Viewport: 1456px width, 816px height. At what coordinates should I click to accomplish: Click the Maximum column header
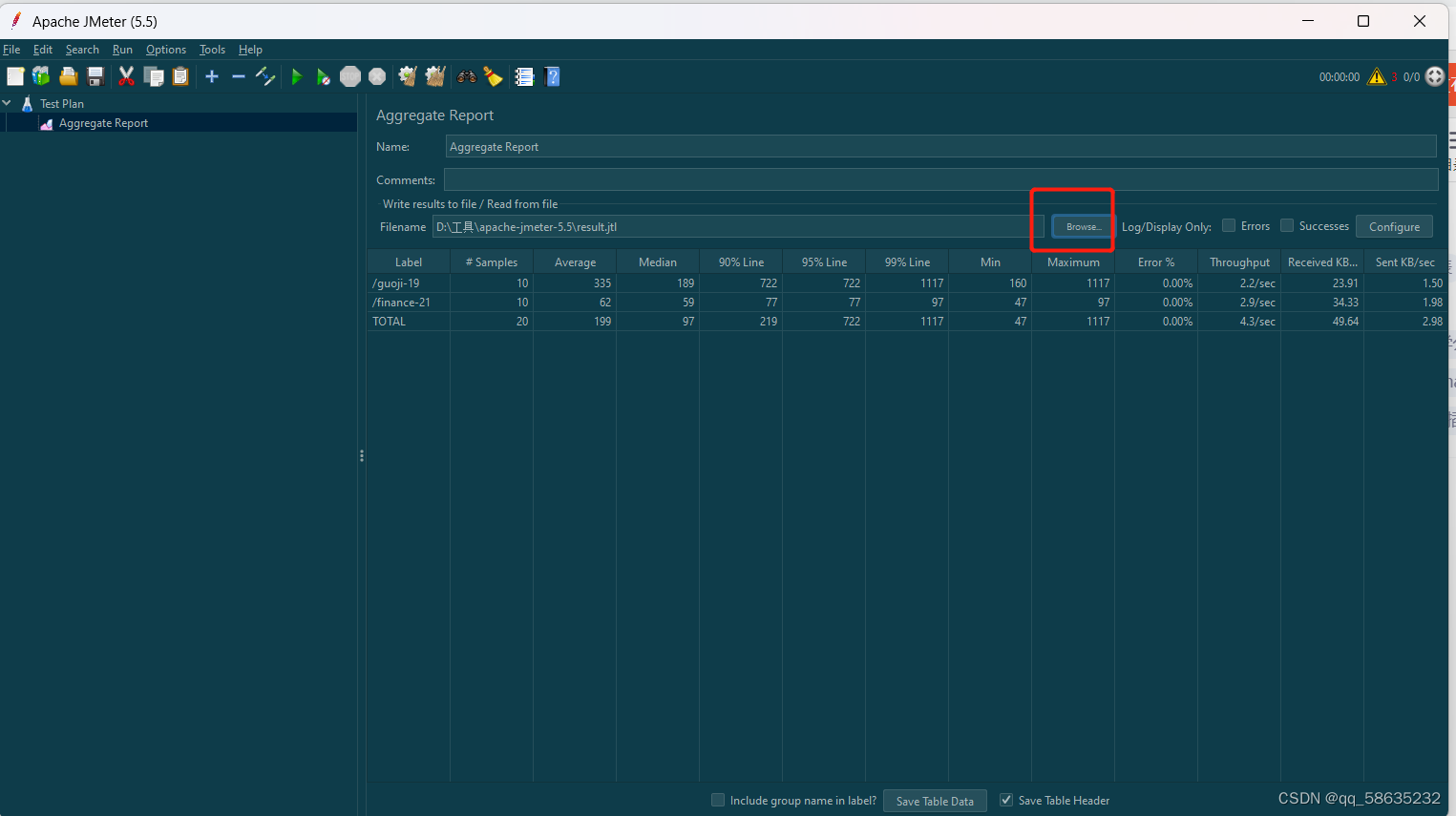[x=1073, y=262]
